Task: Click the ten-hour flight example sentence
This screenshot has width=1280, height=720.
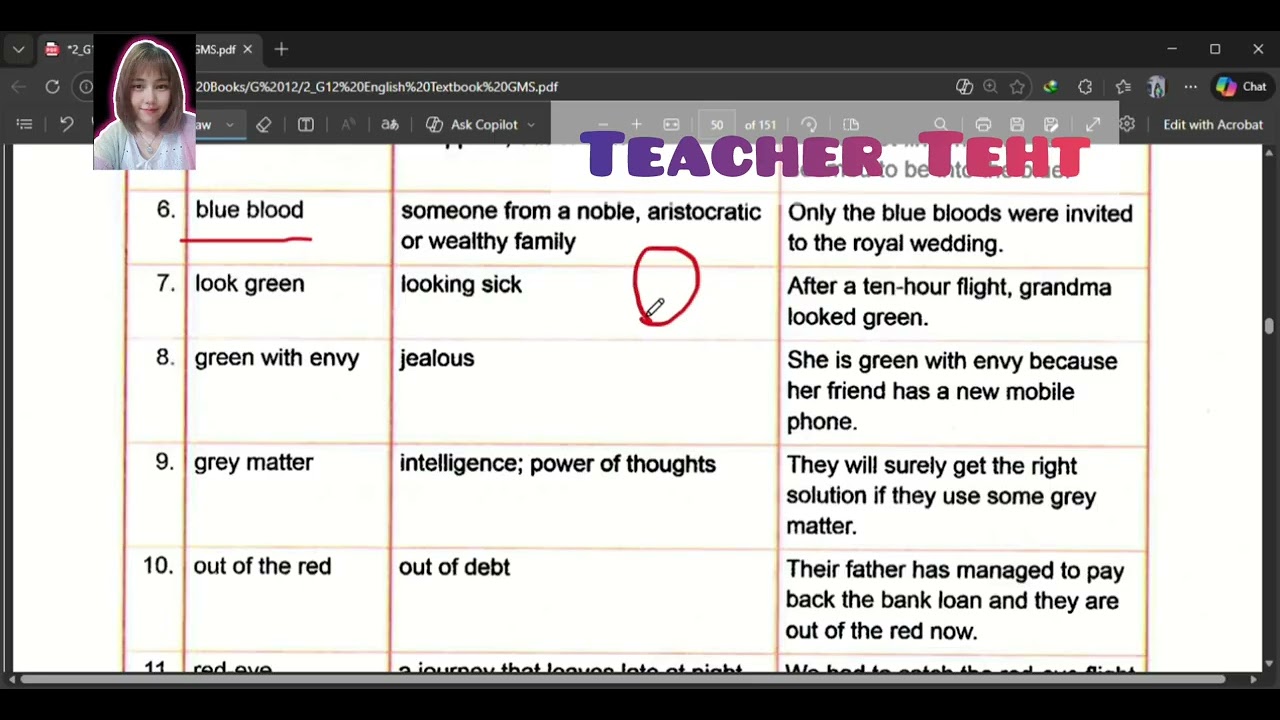Action: (949, 302)
